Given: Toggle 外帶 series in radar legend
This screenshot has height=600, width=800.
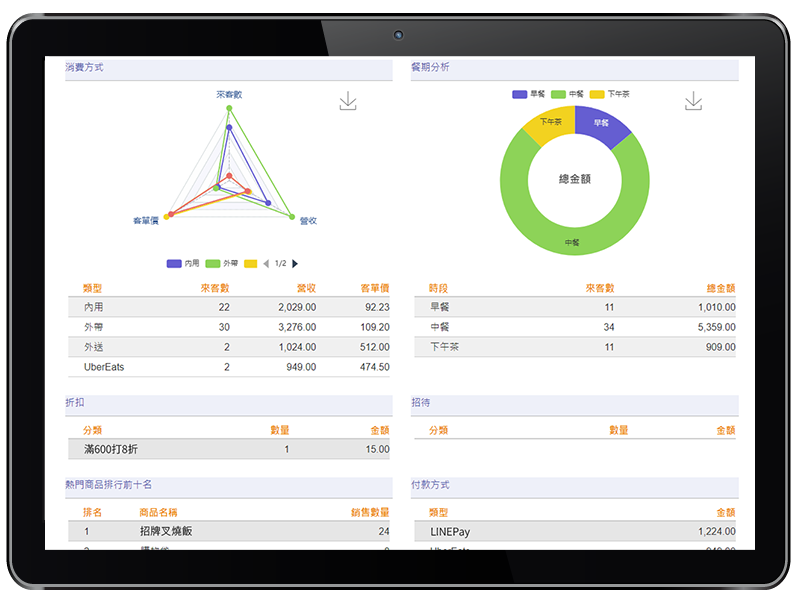Looking at the screenshot, I should tap(222, 264).
